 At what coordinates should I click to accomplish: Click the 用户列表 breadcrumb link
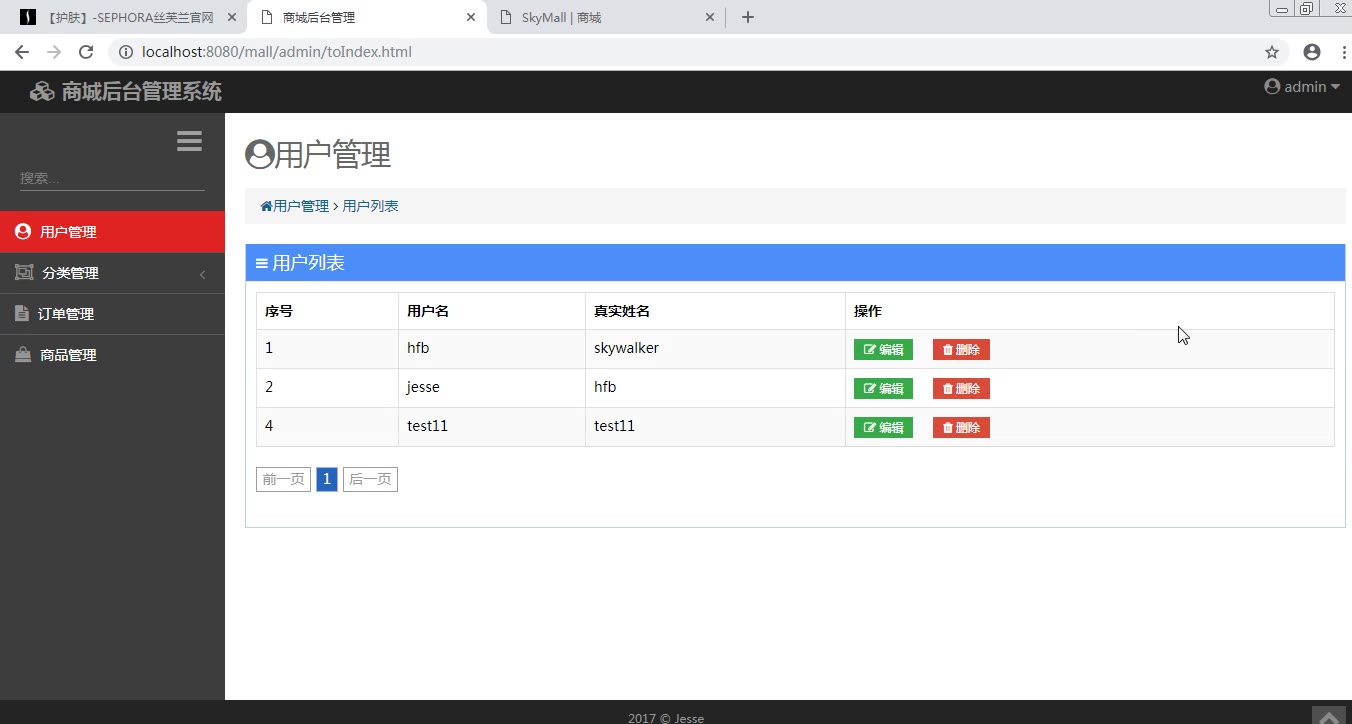pos(370,206)
